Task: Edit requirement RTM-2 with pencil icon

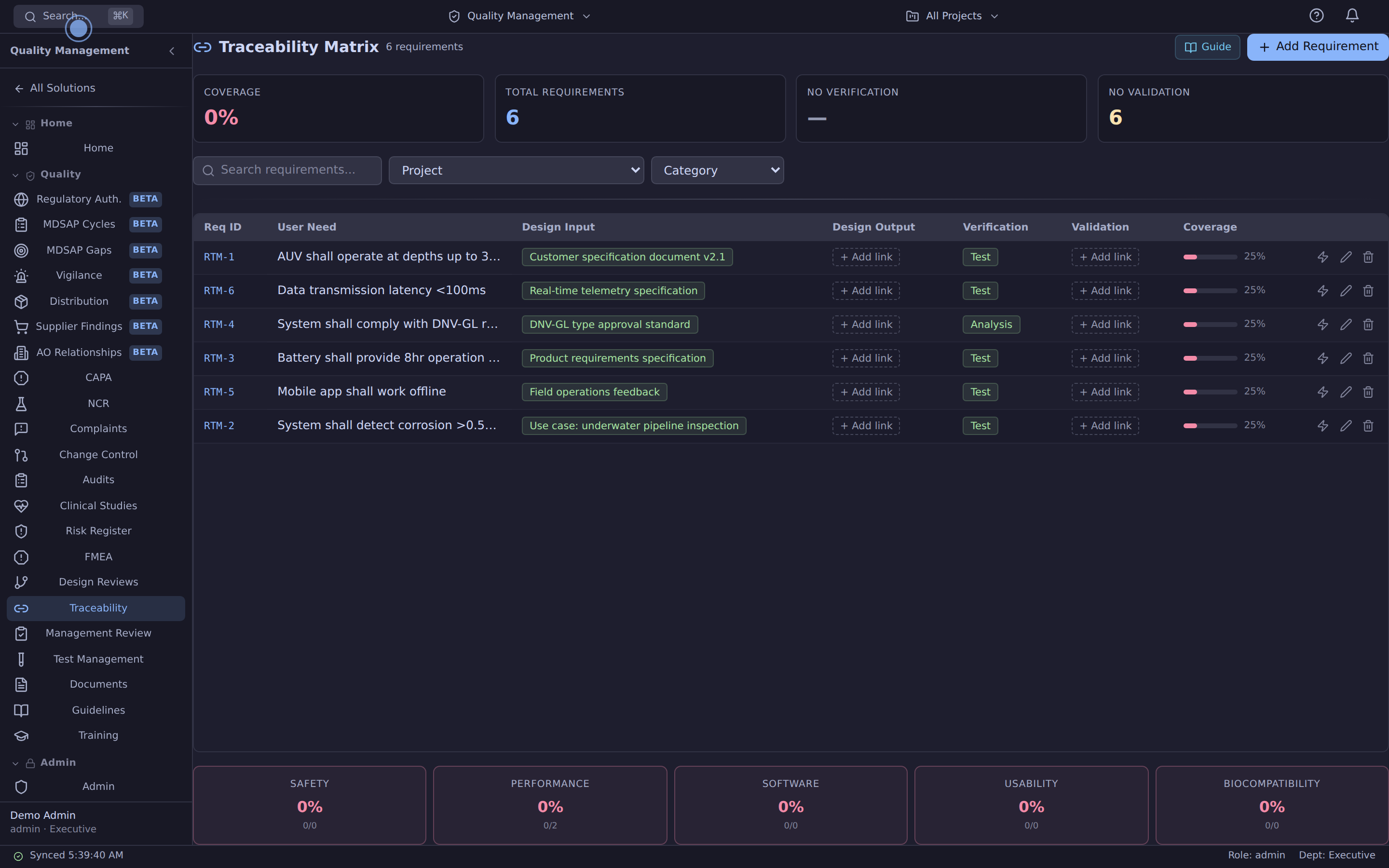Action: point(1346,426)
